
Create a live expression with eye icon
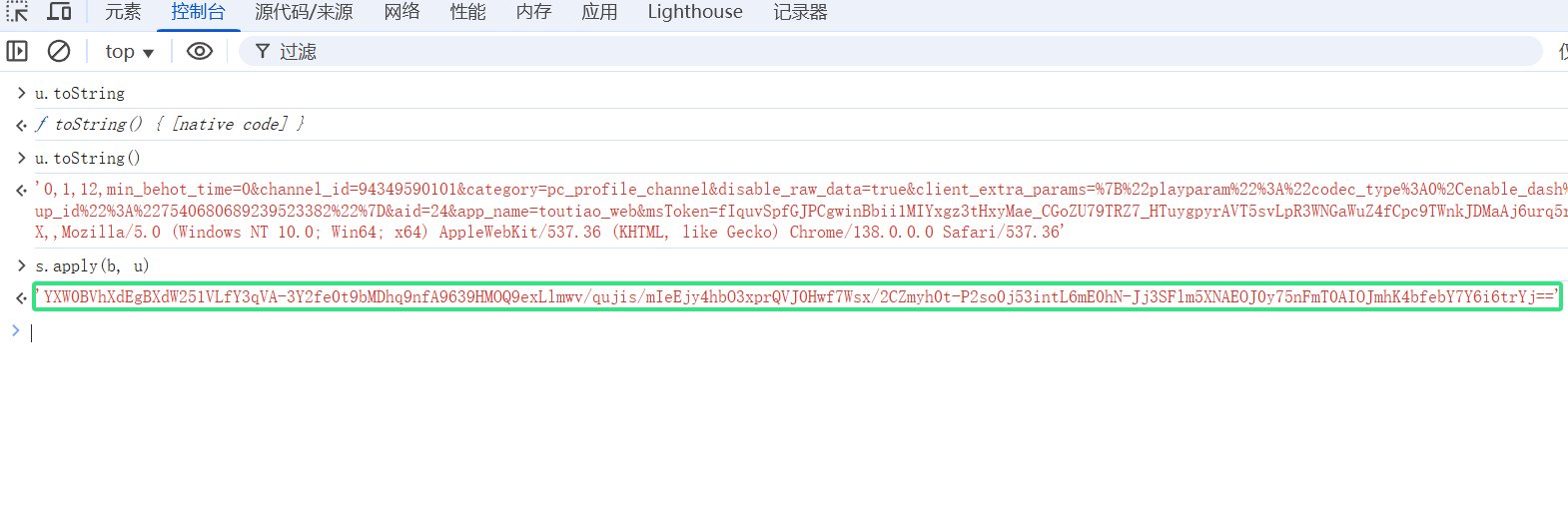click(x=200, y=51)
